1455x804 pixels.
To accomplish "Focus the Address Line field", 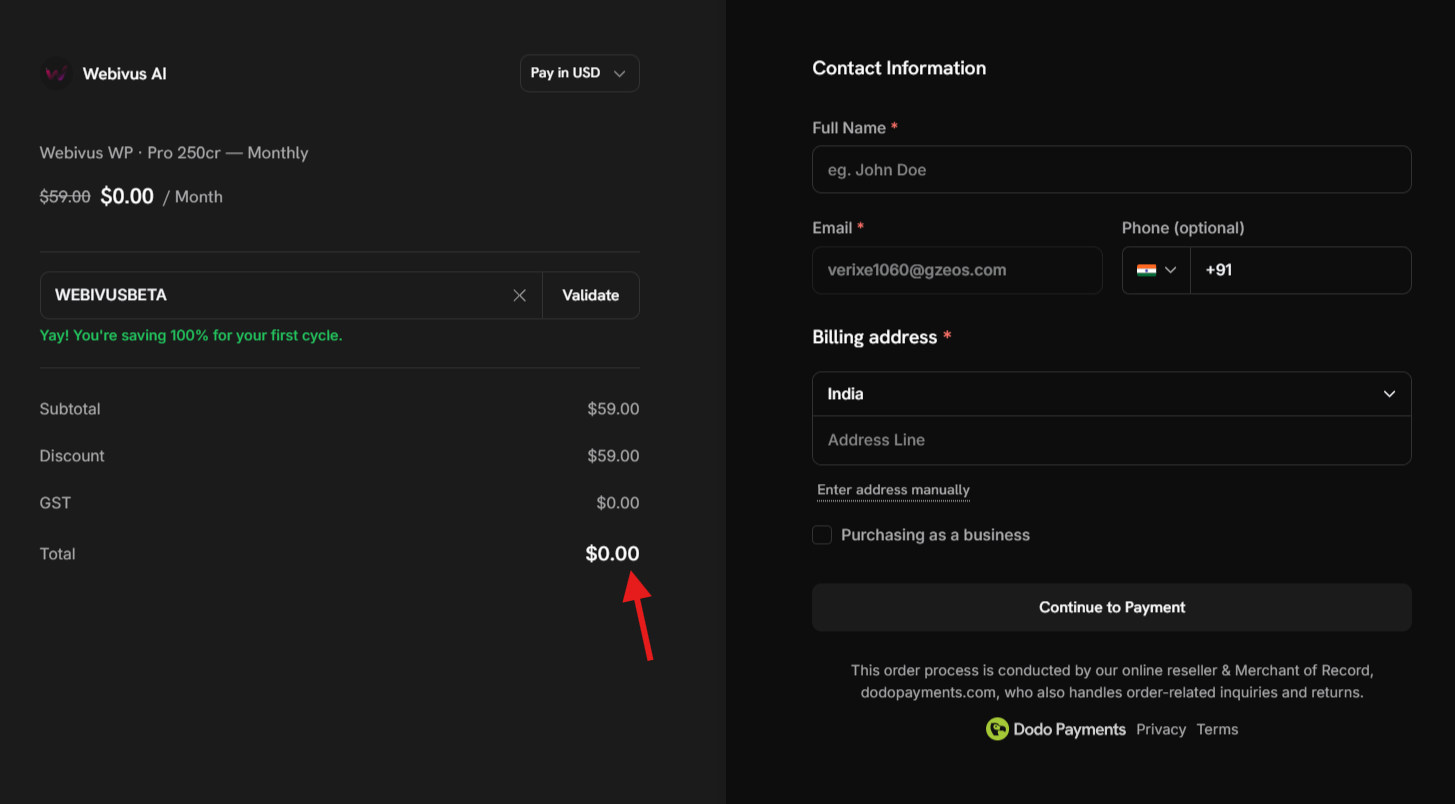I will (x=1111, y=440).
